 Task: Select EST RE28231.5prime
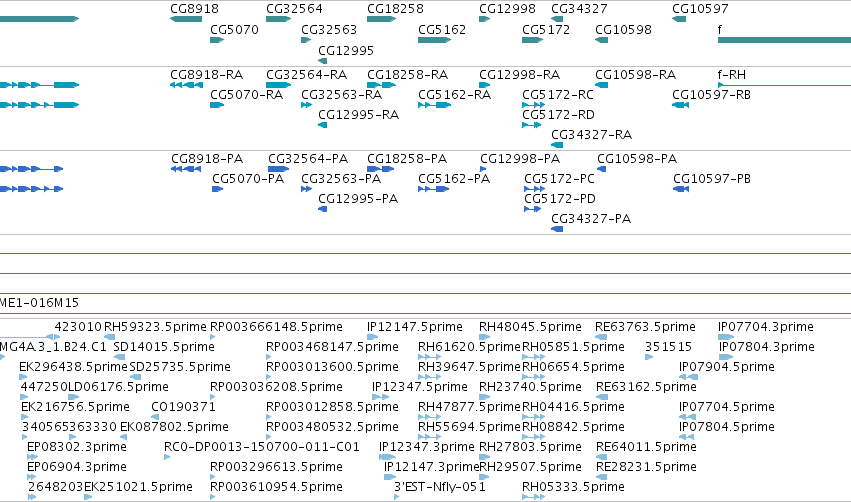click(646, 467)
